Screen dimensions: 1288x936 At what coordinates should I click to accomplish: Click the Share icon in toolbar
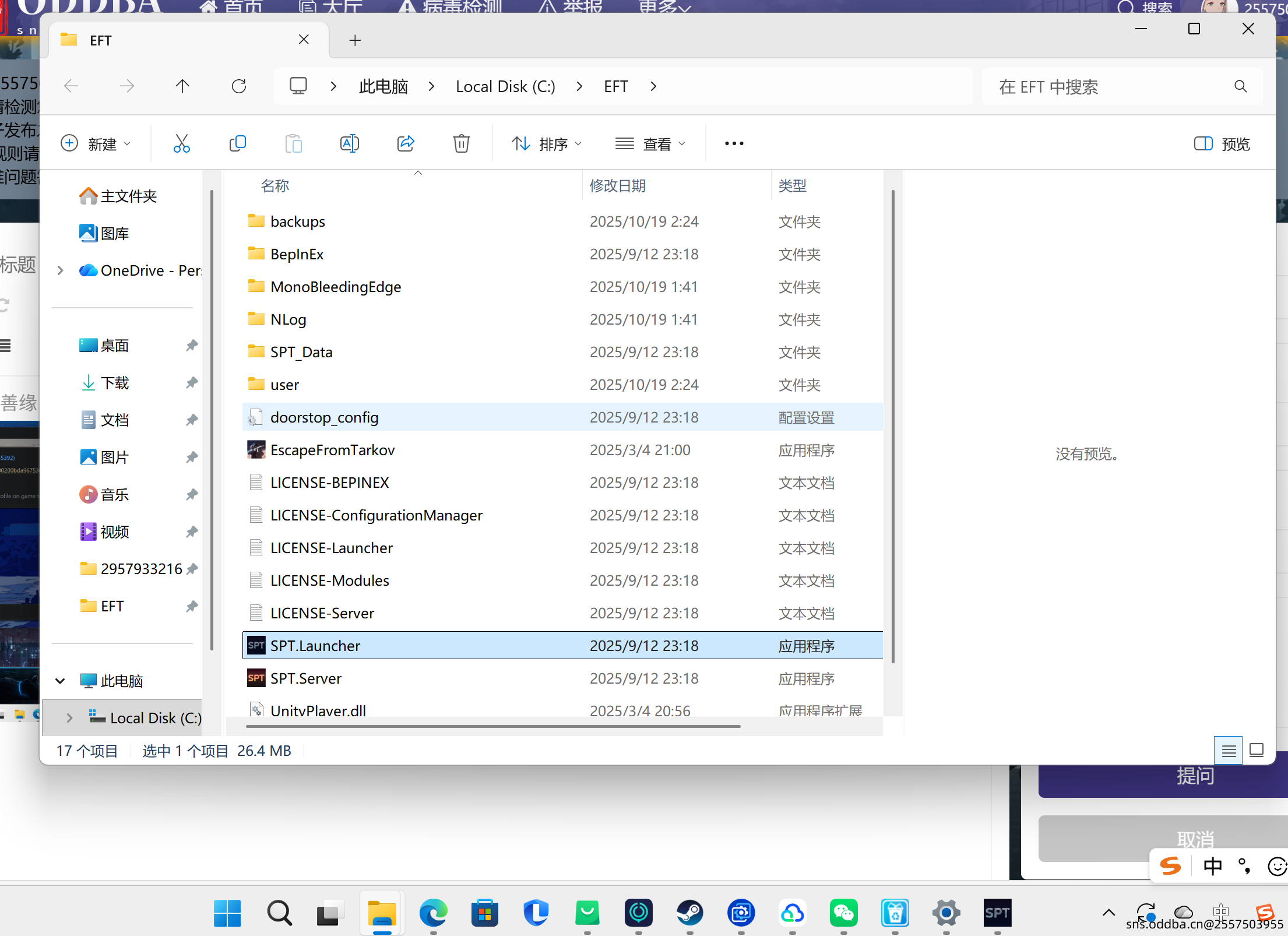pos(405,143)
